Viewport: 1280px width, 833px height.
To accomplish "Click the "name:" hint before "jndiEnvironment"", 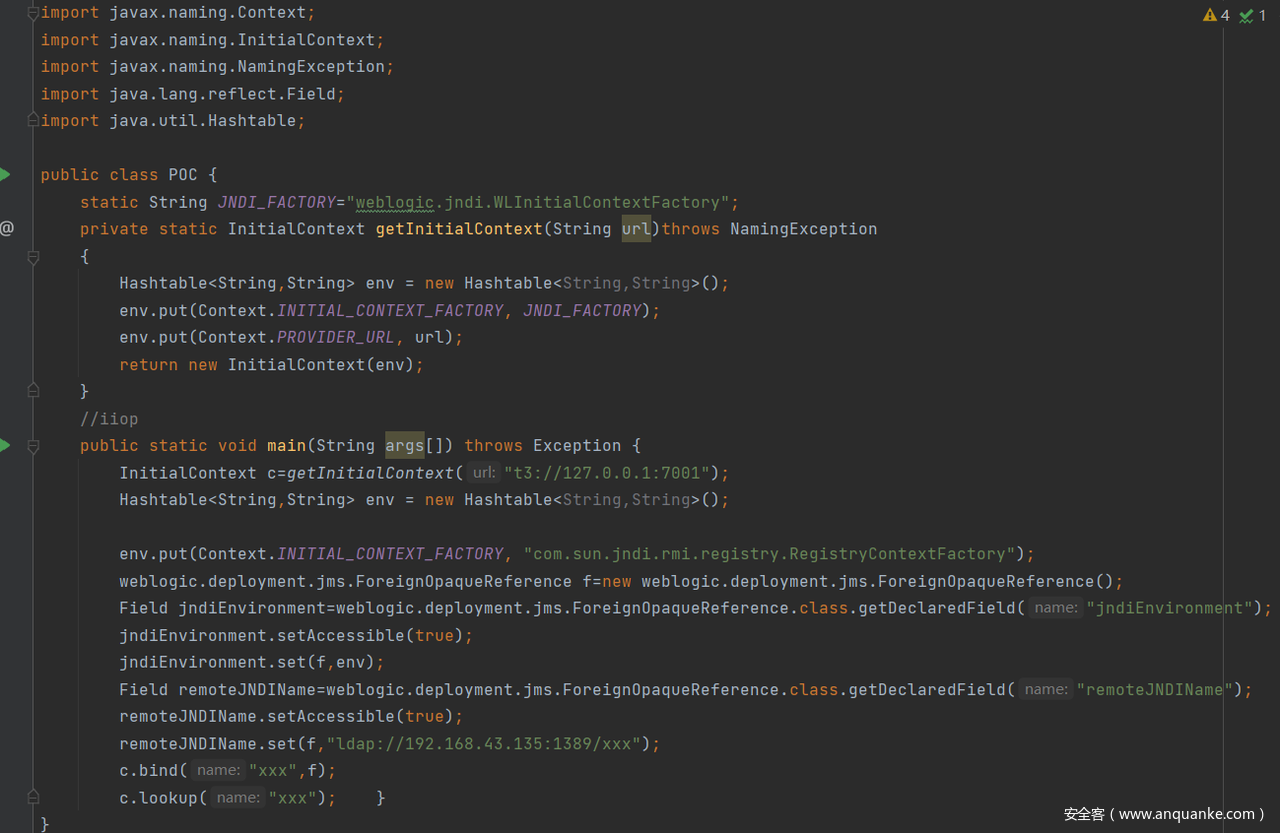I will click(1056, 608).
